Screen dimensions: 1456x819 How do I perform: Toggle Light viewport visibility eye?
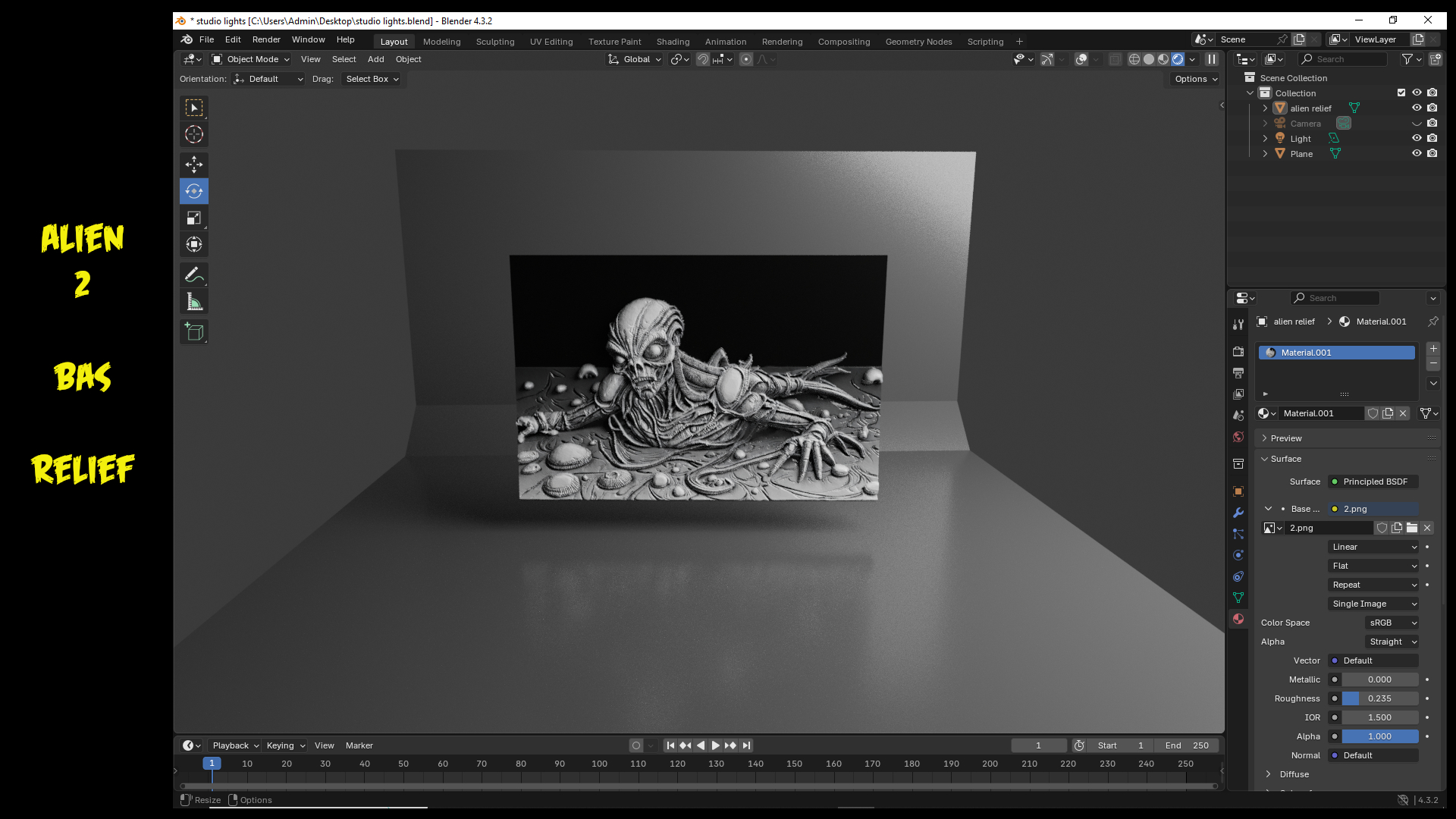click(x=1417, y=138)
